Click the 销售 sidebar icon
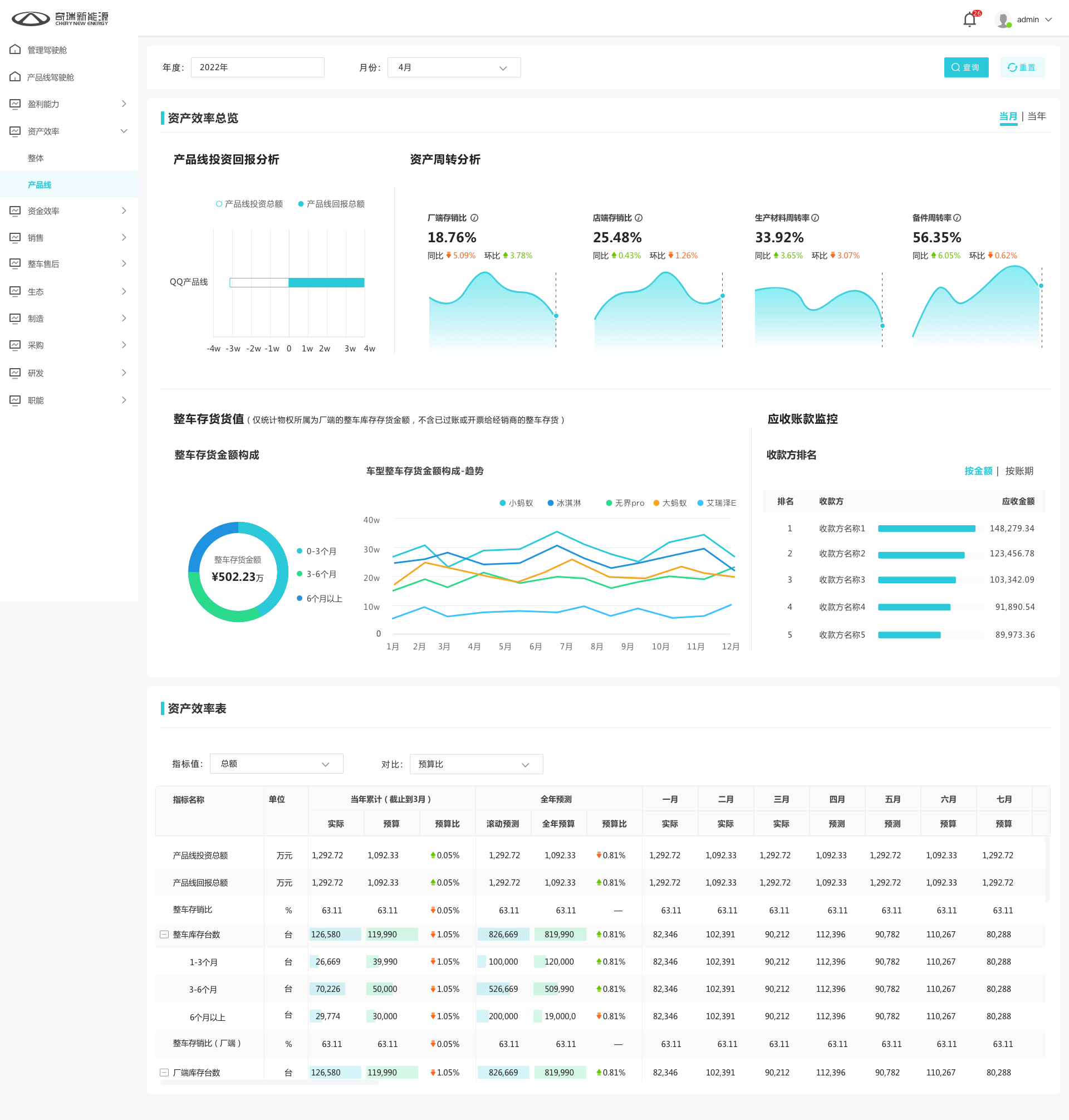Screen dimensions: 1069x1120 coord(16,238)
